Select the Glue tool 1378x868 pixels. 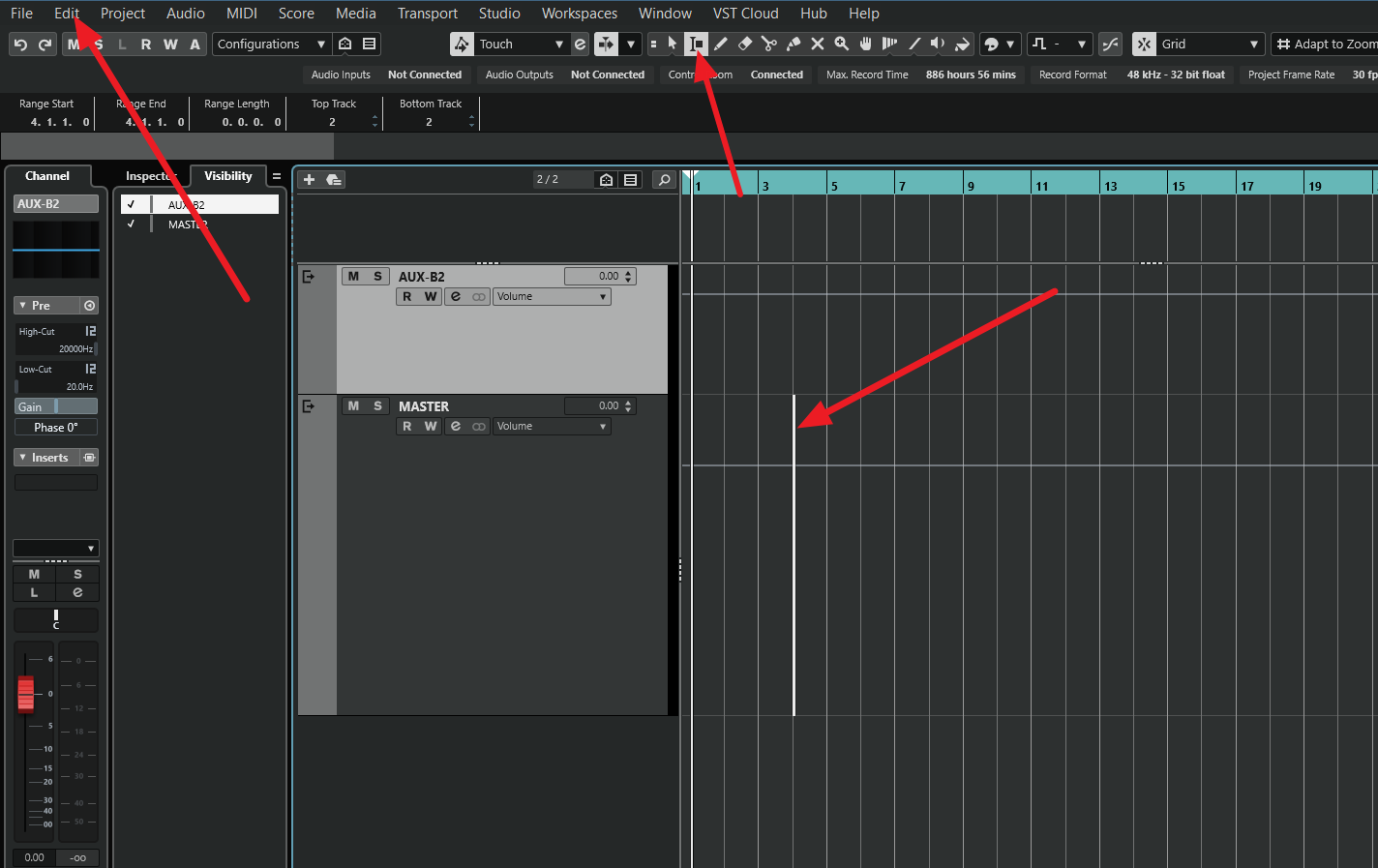(794, 44)
